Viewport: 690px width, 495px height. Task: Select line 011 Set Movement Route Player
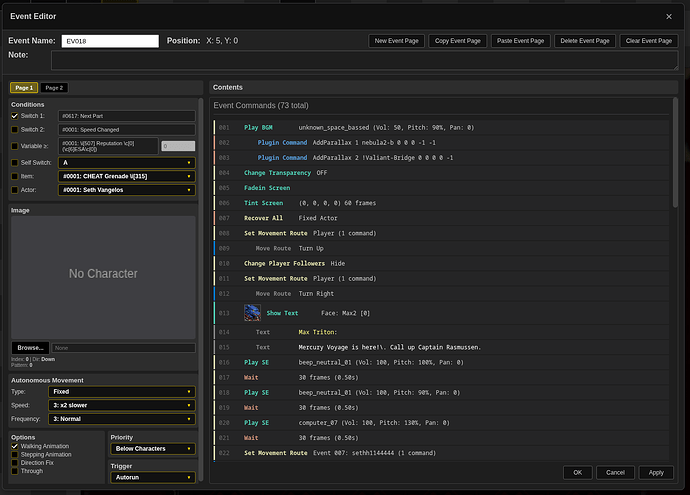click(x=441, y=279)
